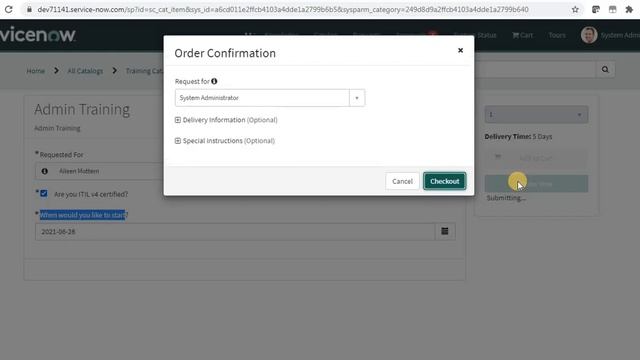Click the Add to Cart button
This screenshot has height=360, width=640.
point(536,158)
